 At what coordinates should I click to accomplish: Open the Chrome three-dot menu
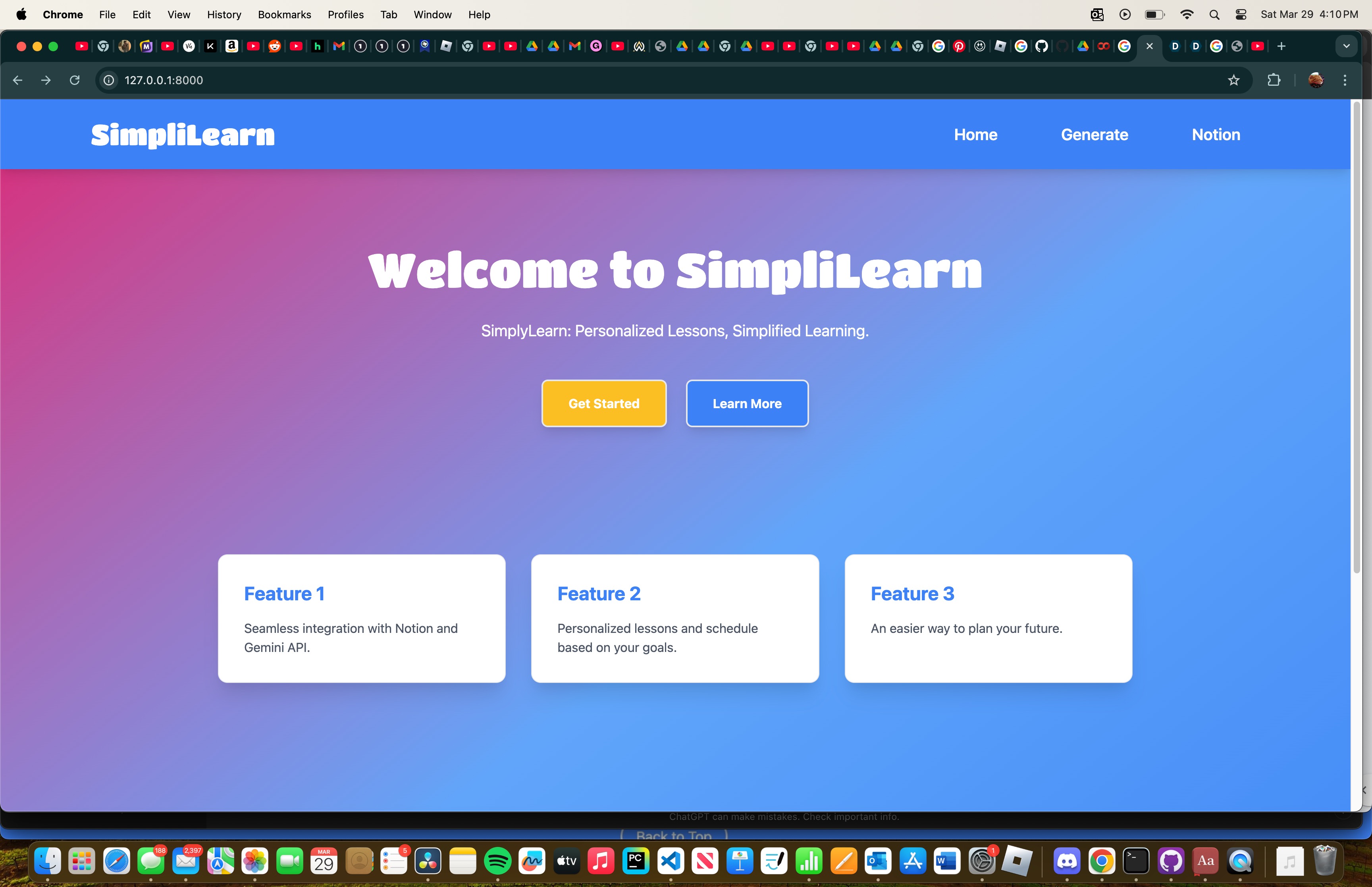click(x=1345, y=80)
